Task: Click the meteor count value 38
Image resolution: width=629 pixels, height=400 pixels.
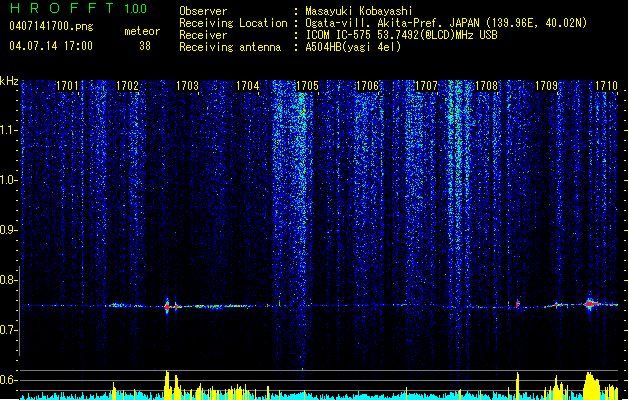Action: [x=145, y=46]
